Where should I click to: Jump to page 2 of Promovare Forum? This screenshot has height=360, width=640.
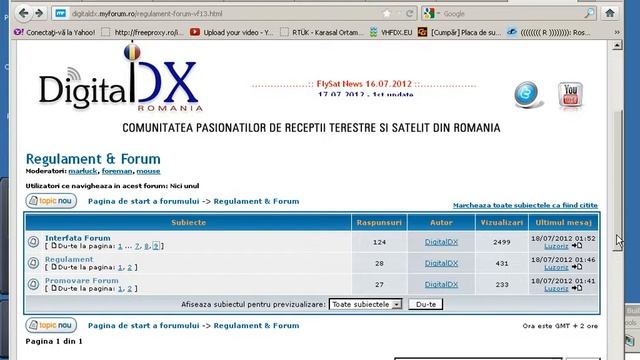130,289
